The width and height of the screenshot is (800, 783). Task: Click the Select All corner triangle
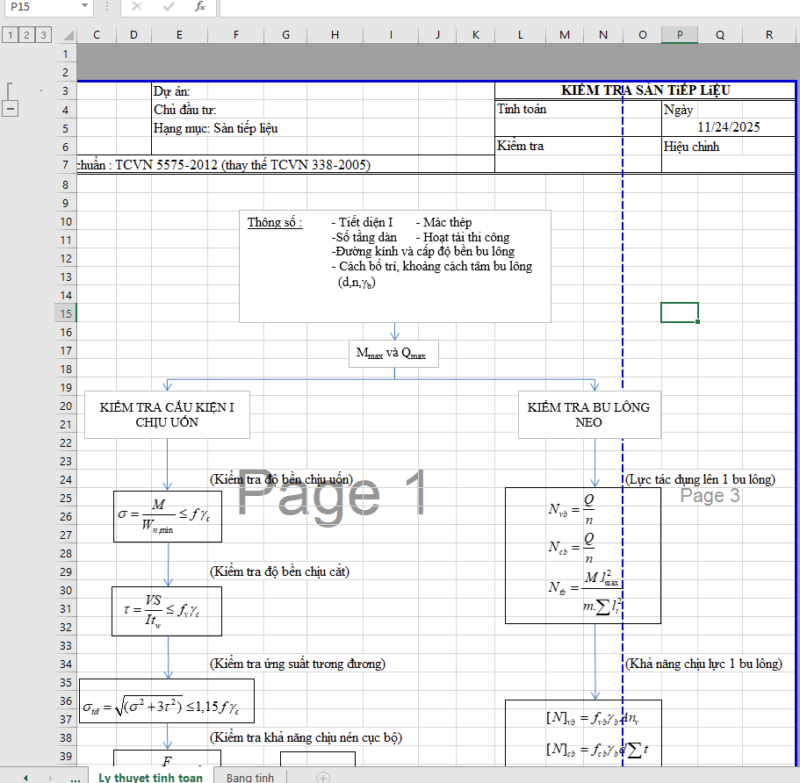coord(67,35)
